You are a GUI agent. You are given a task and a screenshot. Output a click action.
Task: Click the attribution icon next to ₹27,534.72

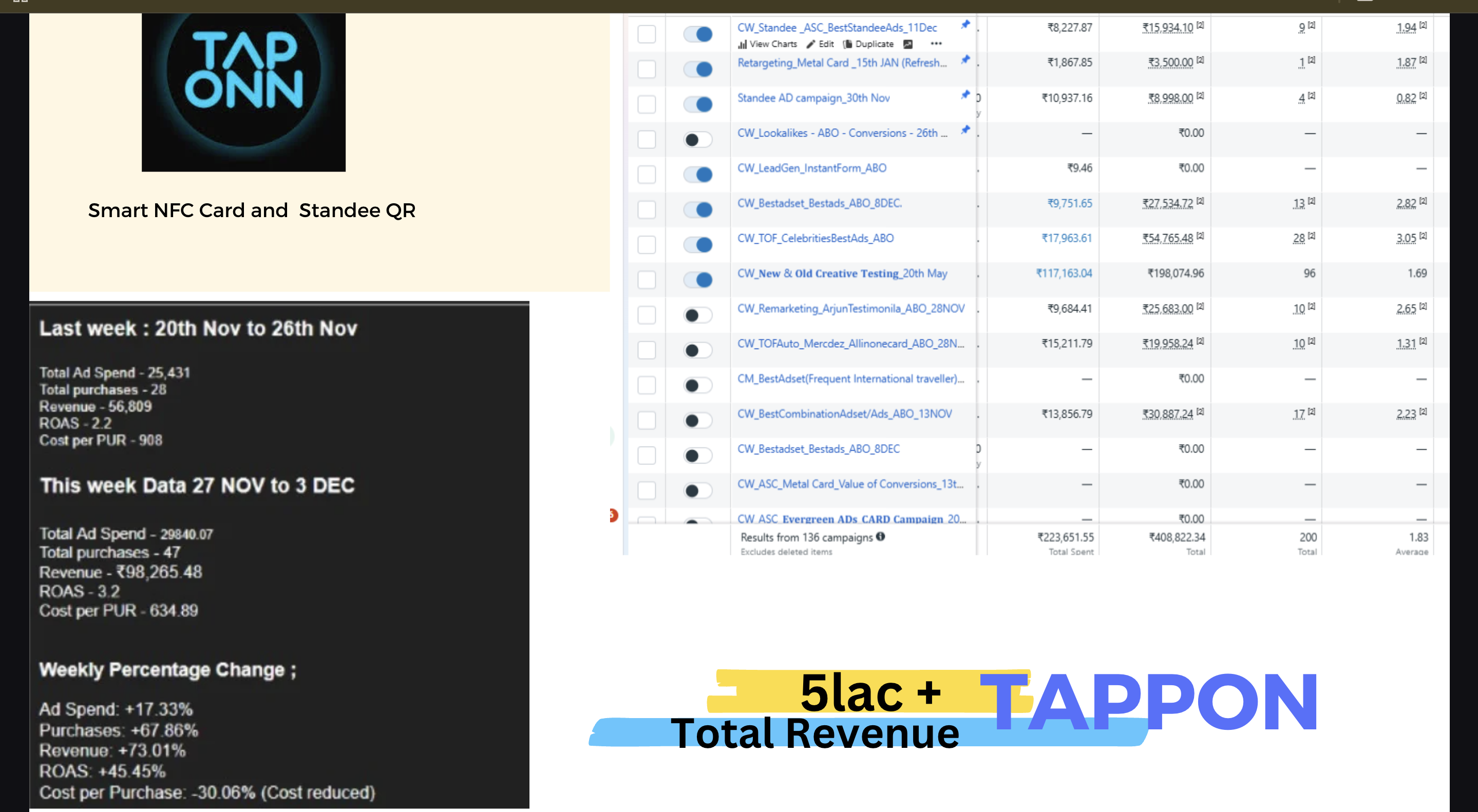click(x=1200, y=201)
